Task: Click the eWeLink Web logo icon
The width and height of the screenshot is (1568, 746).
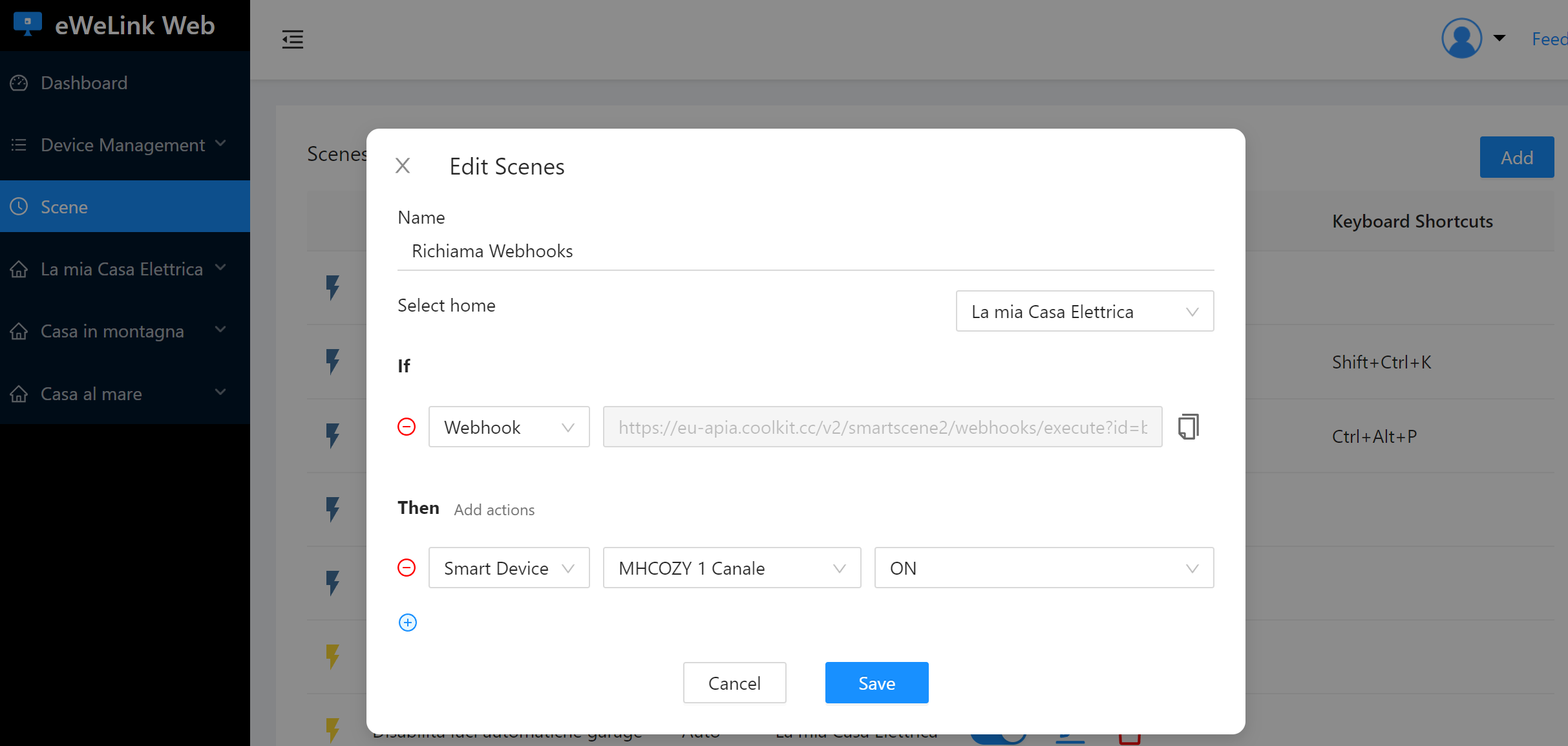Action: tap(28, 25)
